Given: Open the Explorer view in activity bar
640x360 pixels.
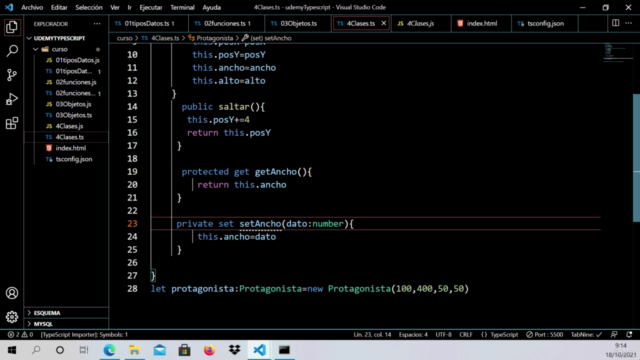Looking at the screenshot, I should 12,27.
